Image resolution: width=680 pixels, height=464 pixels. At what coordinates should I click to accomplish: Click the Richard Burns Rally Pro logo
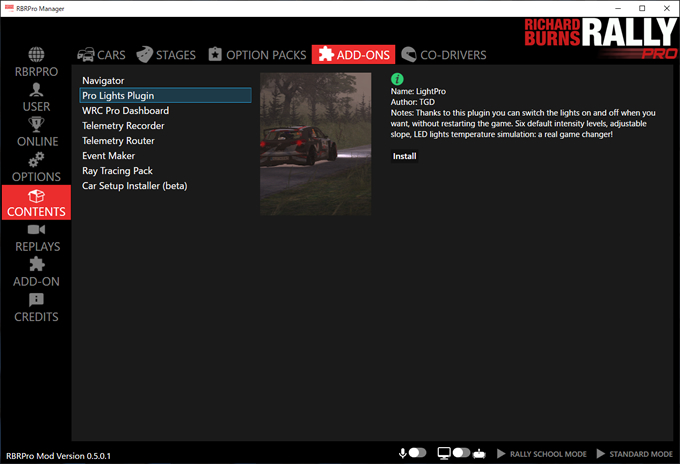pos(600,38)
